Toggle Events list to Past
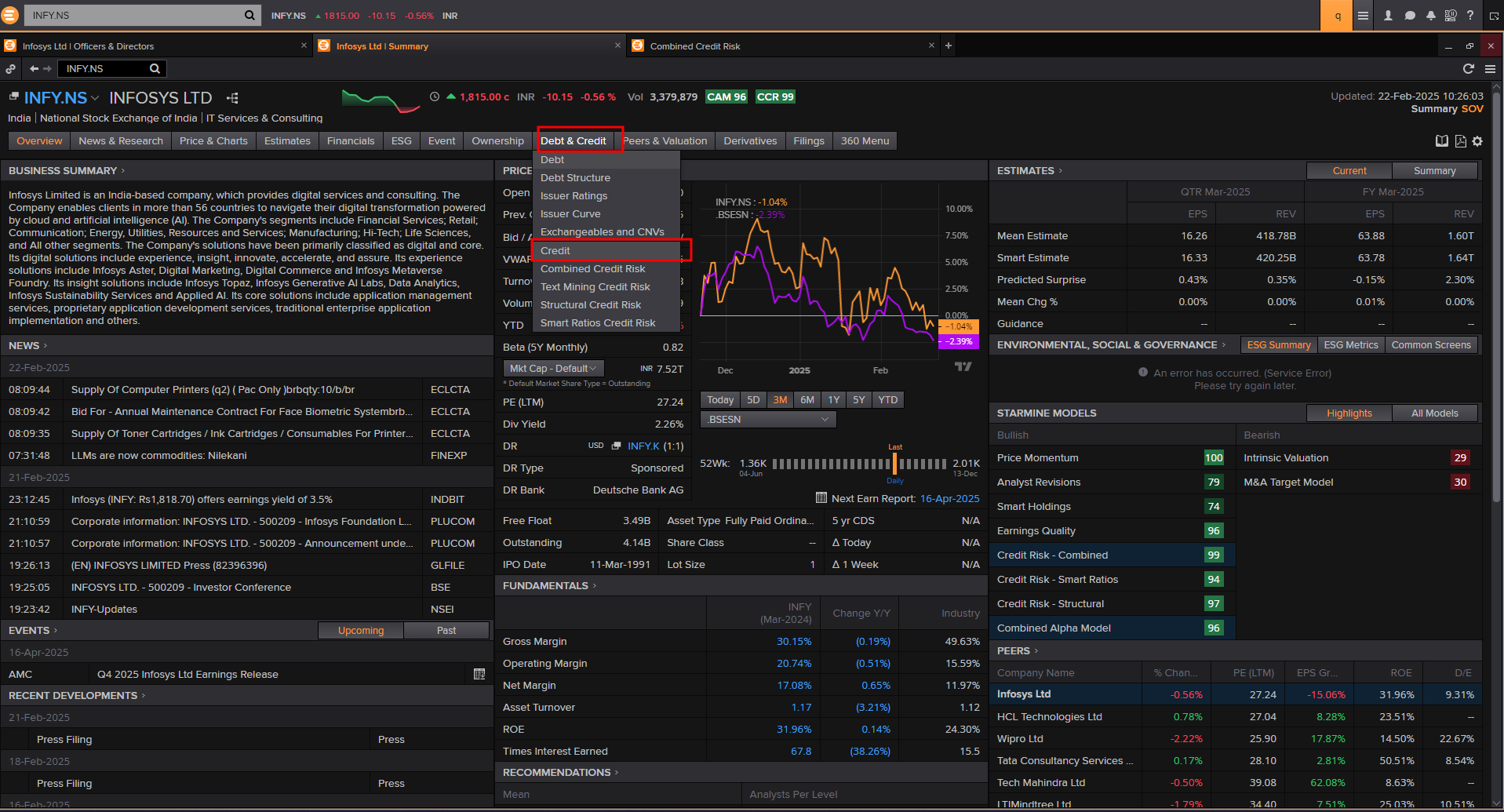 [x=446, y=631]
